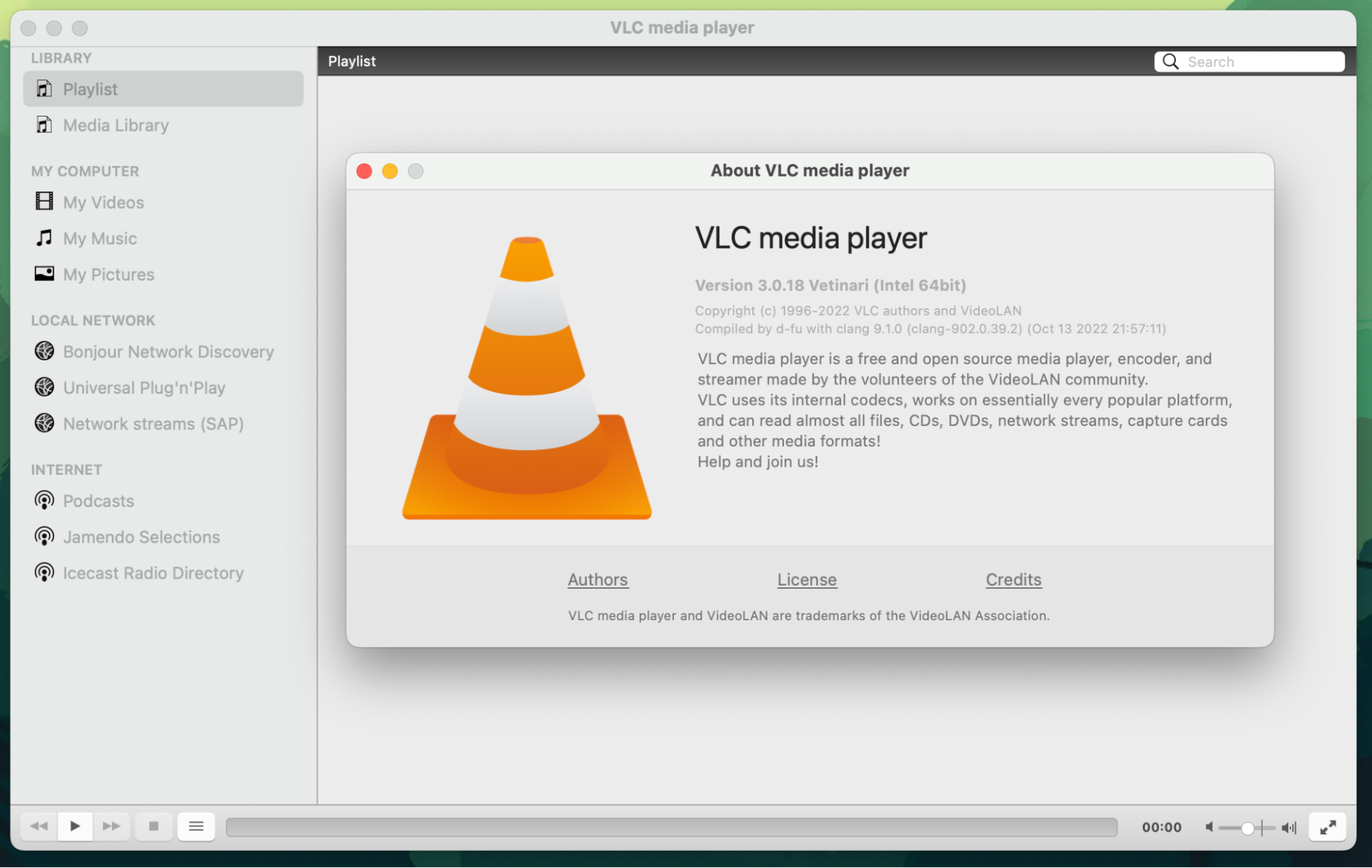
Task: Toggle the playlist view icon
Action: (196, 826)
